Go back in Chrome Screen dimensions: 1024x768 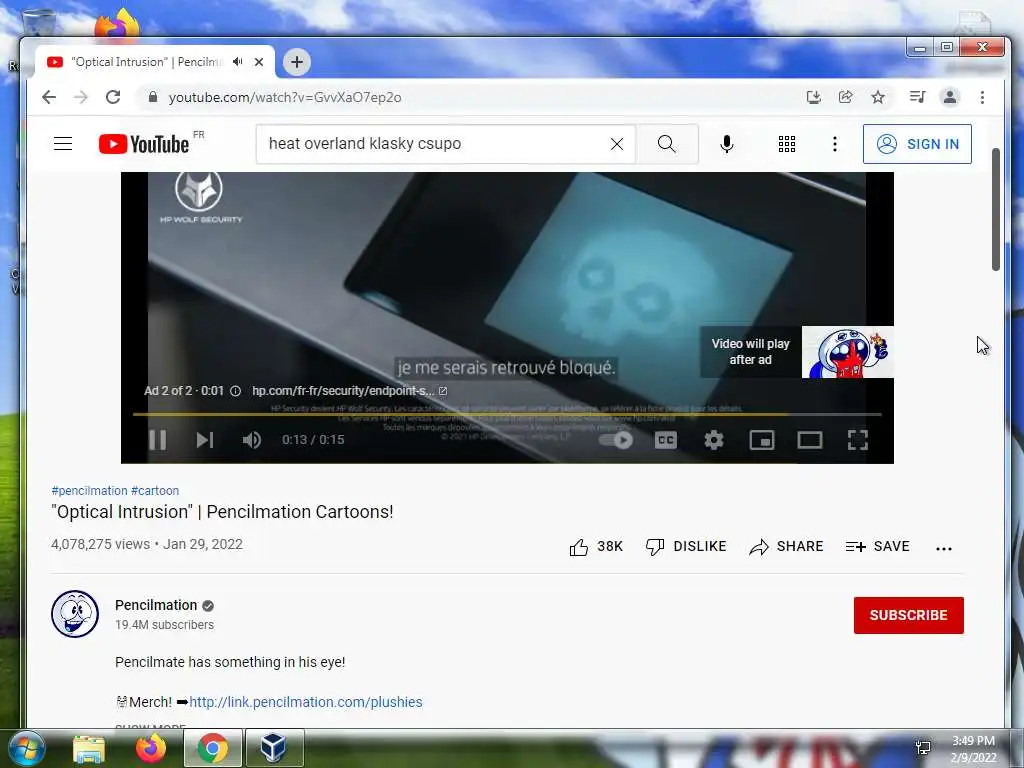pos(49,97)
